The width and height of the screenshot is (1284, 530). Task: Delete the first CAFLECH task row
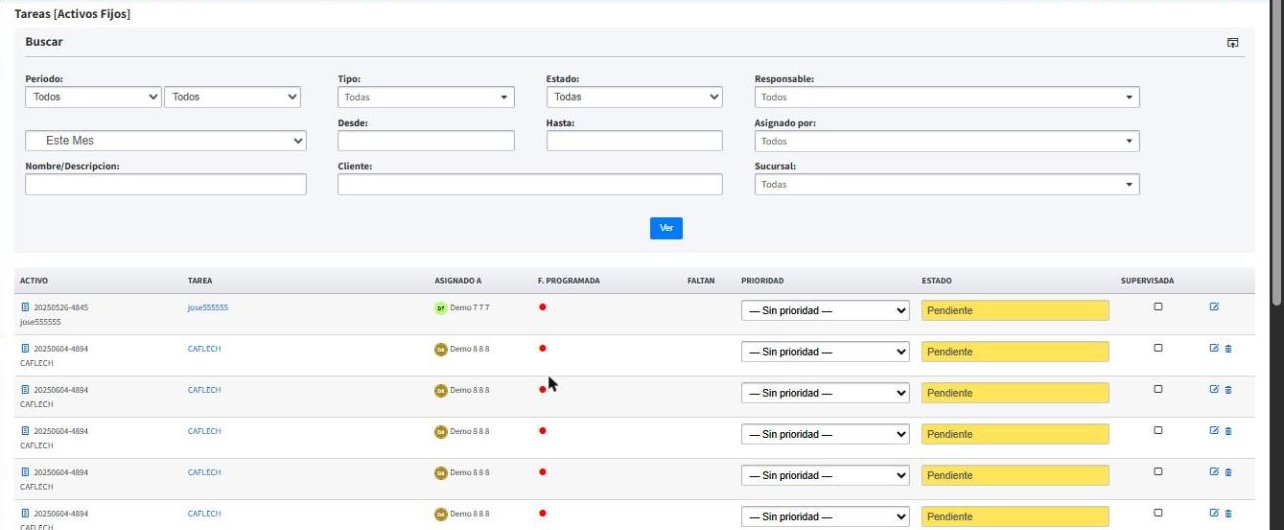(x=1228, y=348)
